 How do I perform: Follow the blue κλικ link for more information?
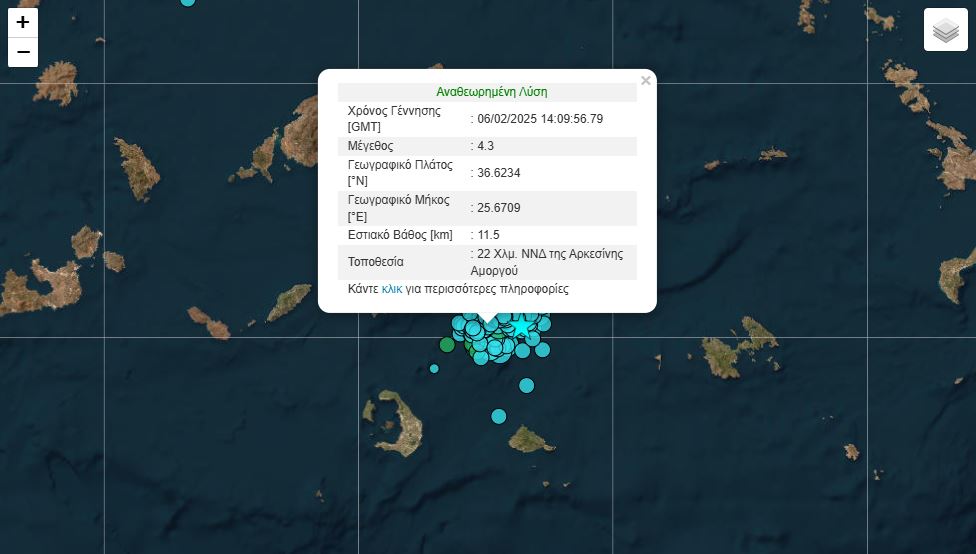[392, 289]
